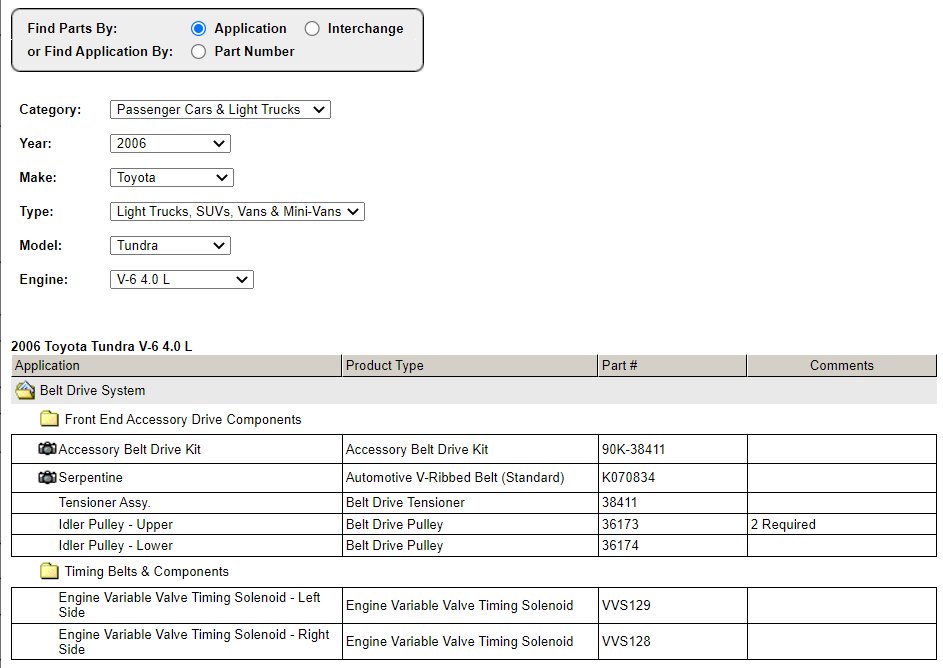The width and height of the screenshot is (943, 668).
Task: Open the Category dropdown
Action: click(220, 109)
